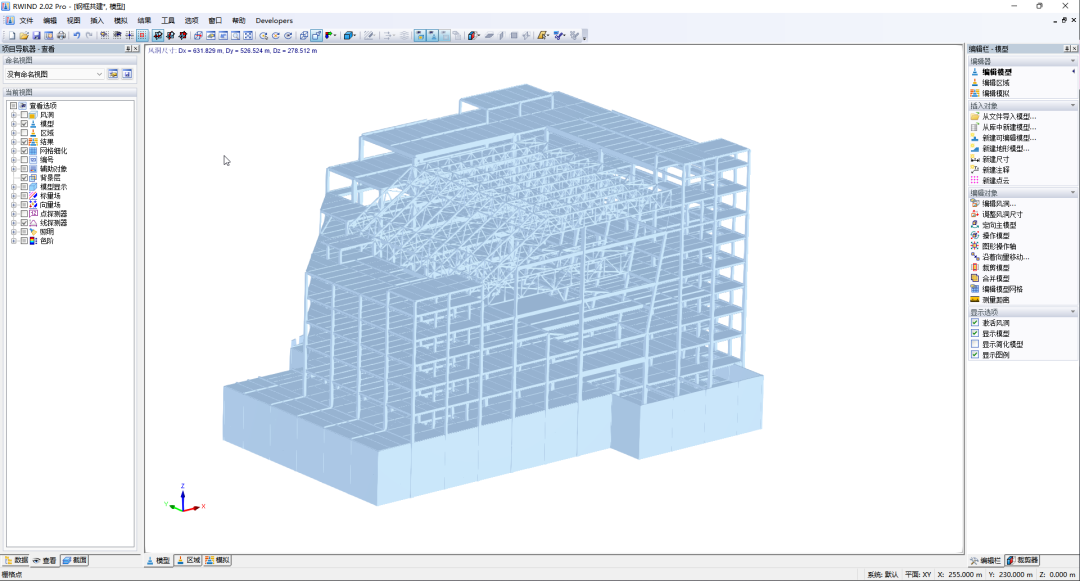This screenshot has width=1080, height=581.
Task: Pin the 编辑栏 editor panel
Action: click(1067, 49)
